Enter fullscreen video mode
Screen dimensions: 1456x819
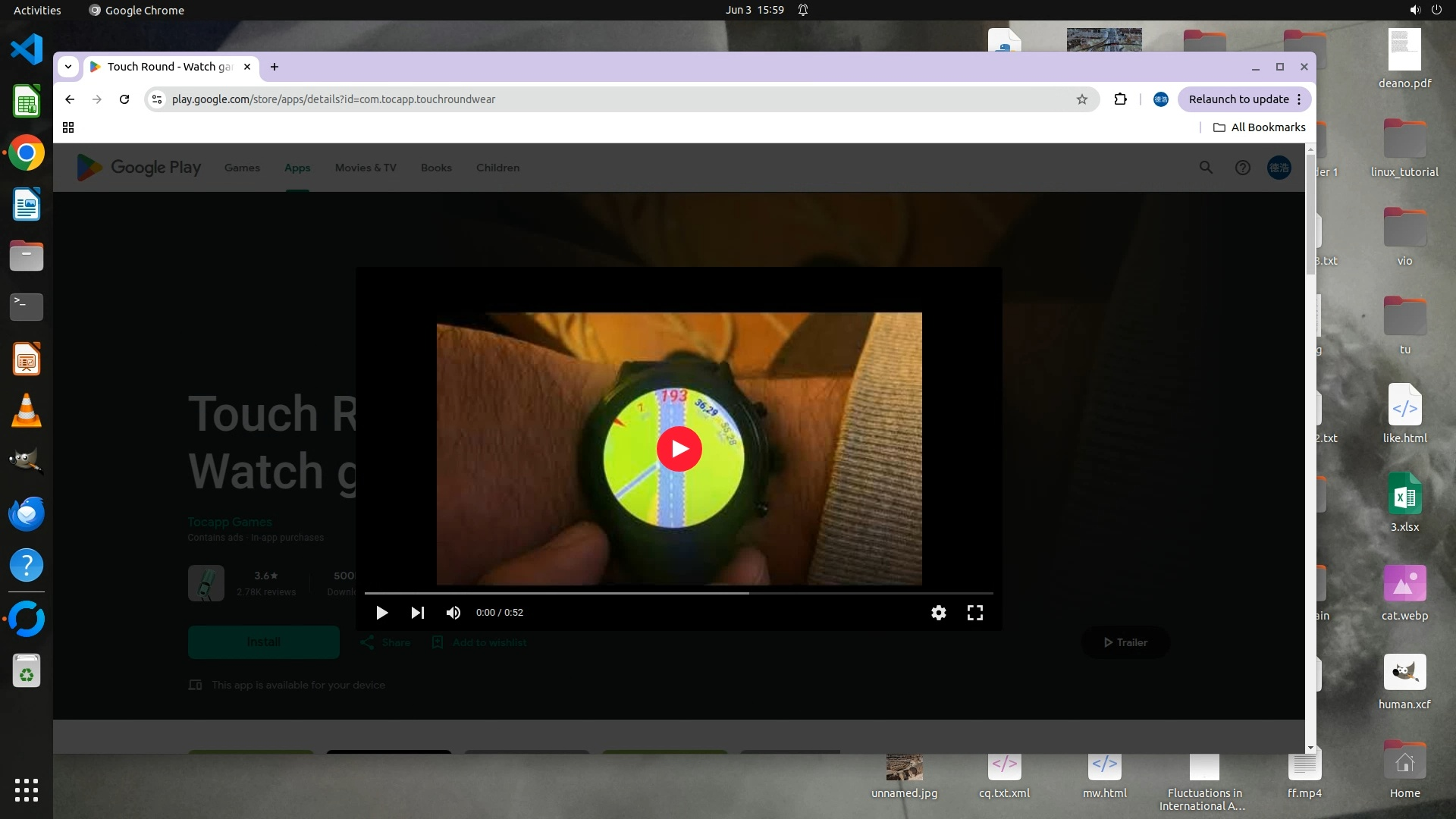tap(974, 613)
